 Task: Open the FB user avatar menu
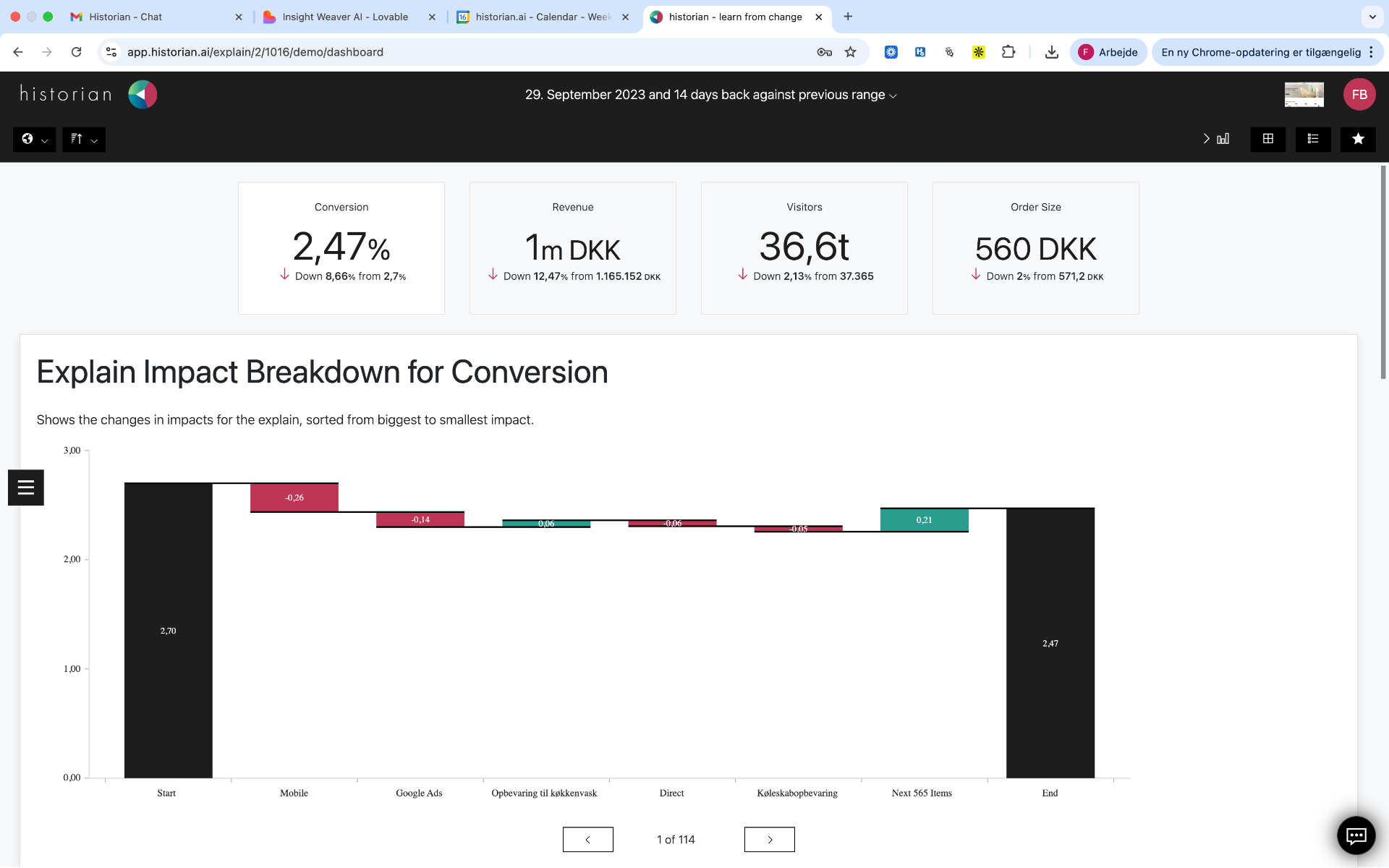click(1359, 95)
